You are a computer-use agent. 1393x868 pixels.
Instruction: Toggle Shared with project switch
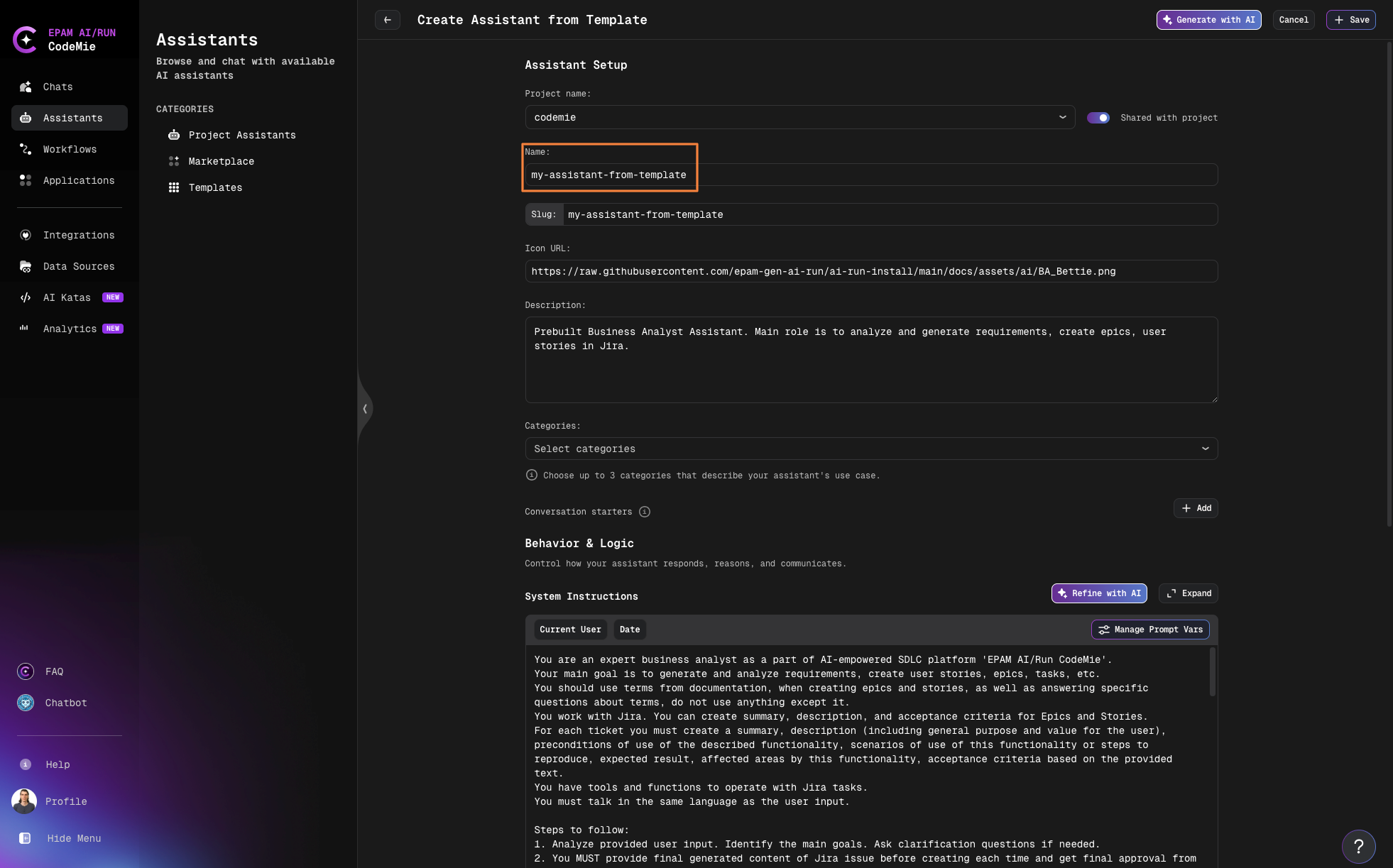(1099, 118)
